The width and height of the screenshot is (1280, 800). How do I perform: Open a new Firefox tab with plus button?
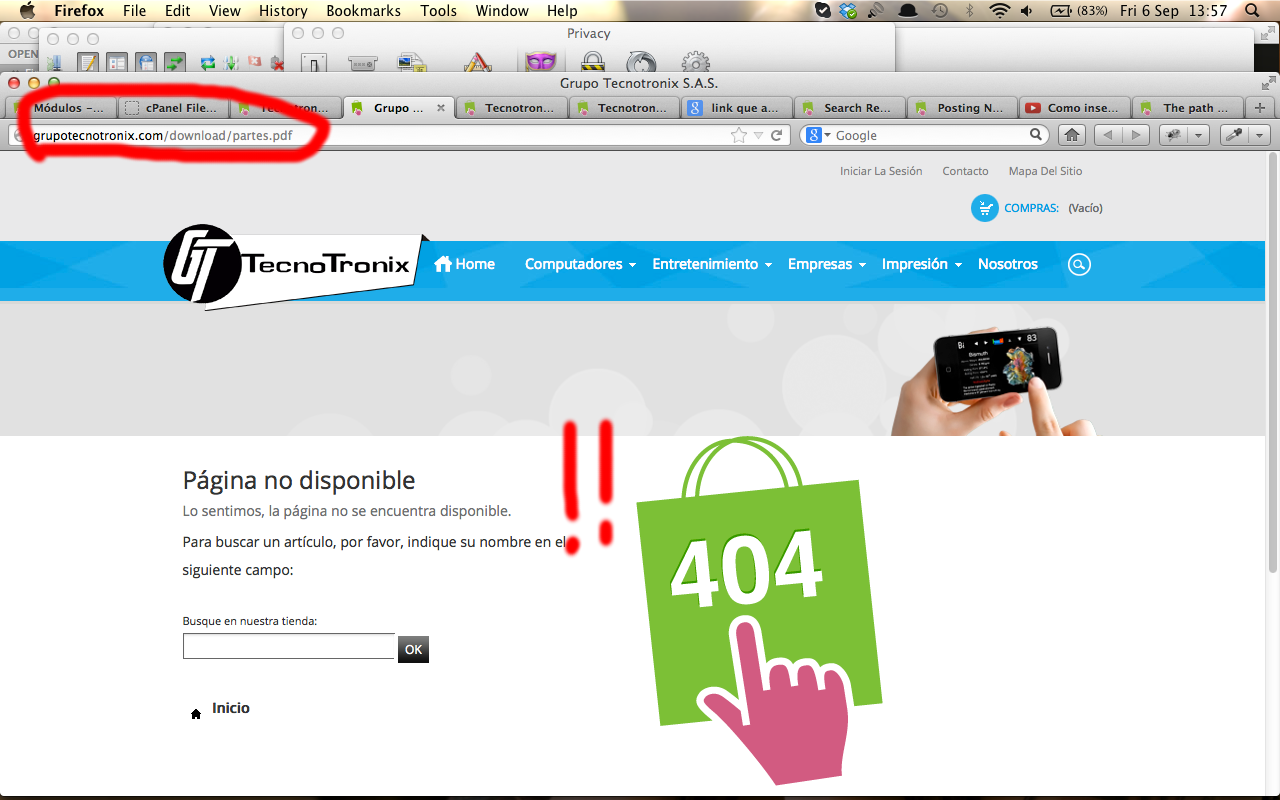pos(1259,108)
